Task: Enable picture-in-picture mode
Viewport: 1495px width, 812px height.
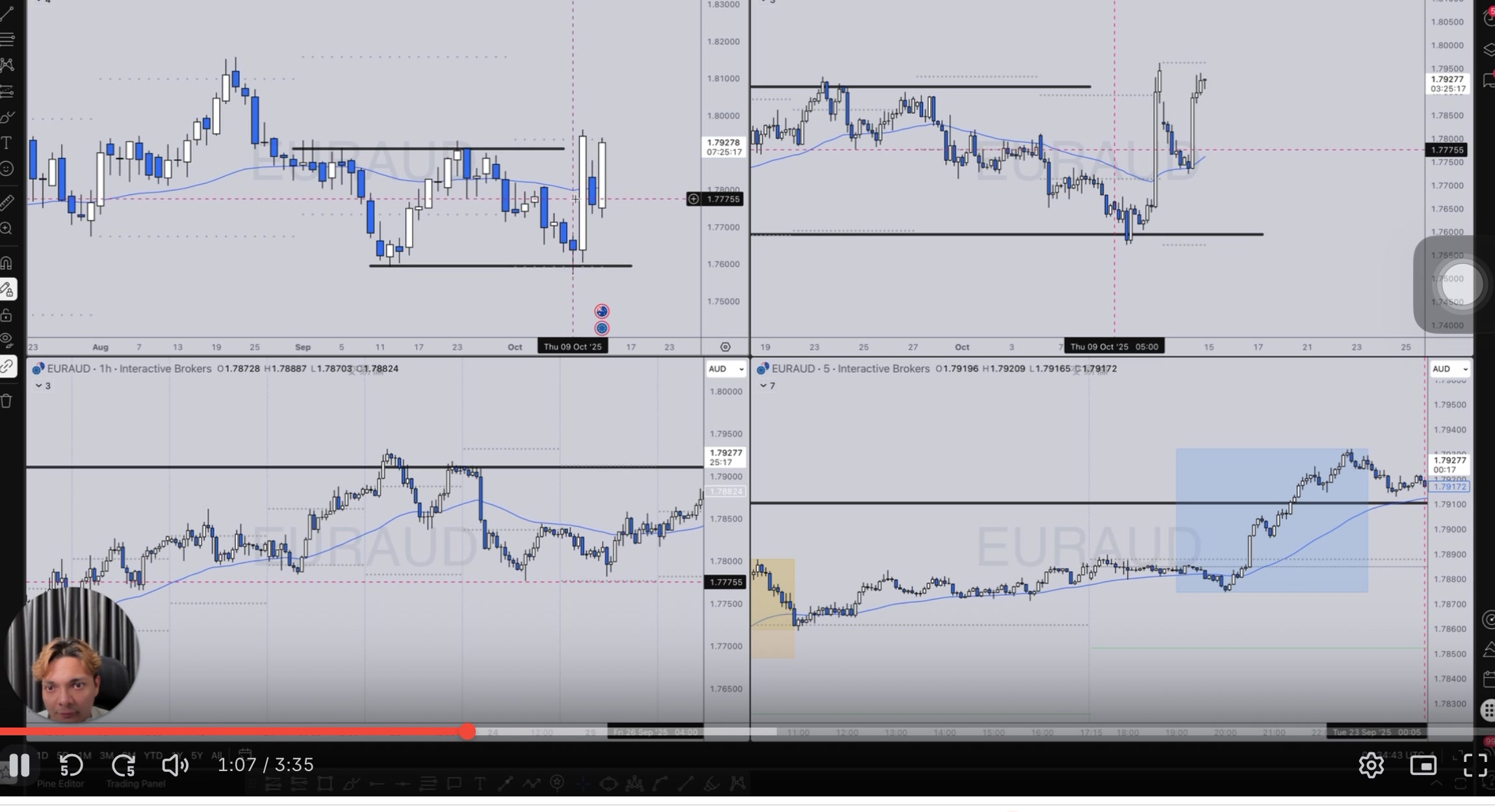Action: click(x=1423, y=765)
